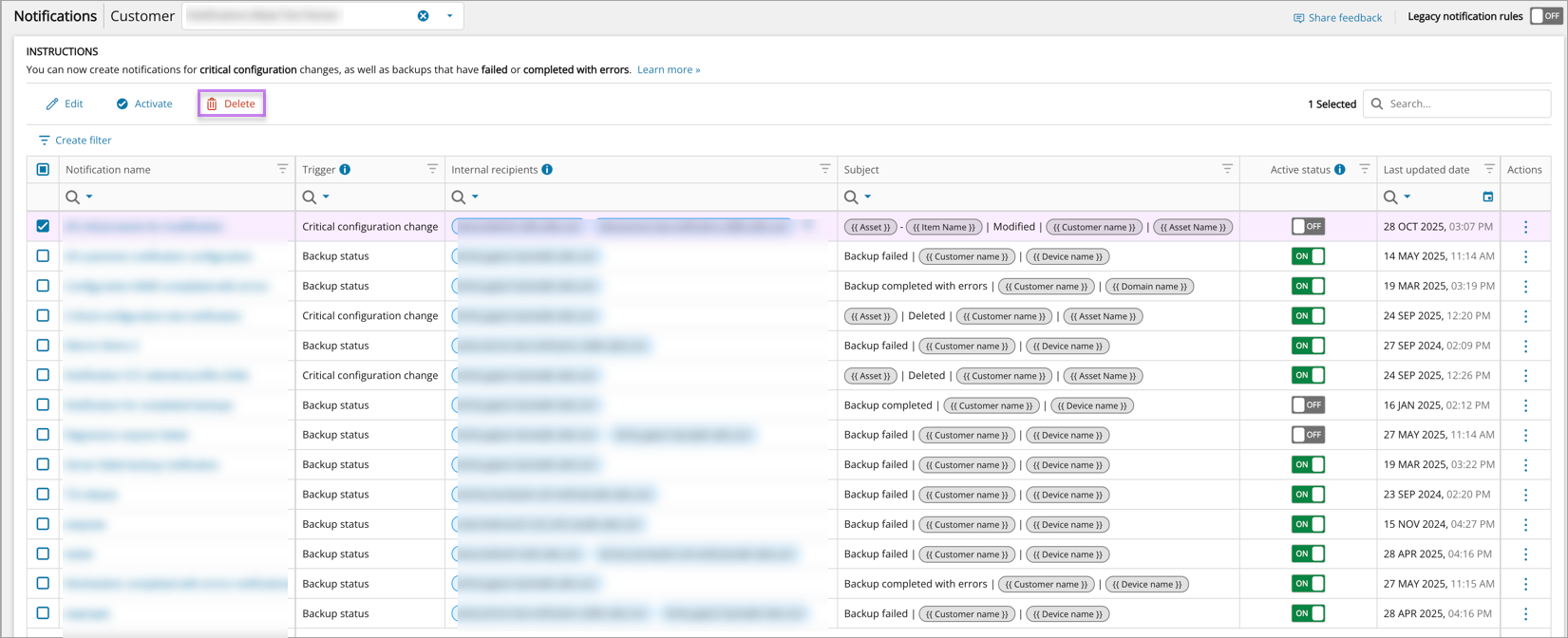Activate the selected notification
Viewport: 1568px width, 638px height.
click(x=144, y=103)
